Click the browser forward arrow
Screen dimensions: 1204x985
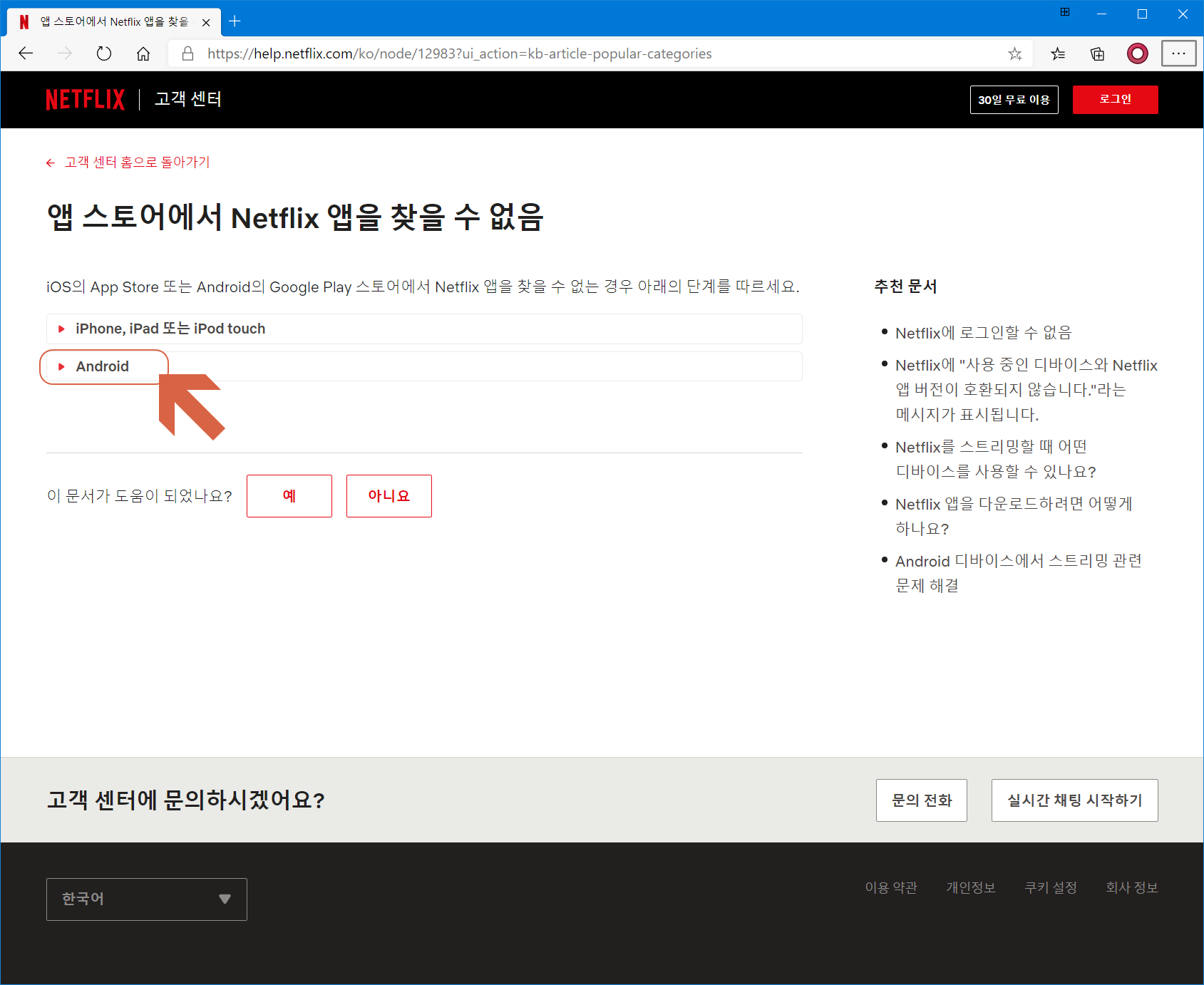pos(65,53)
